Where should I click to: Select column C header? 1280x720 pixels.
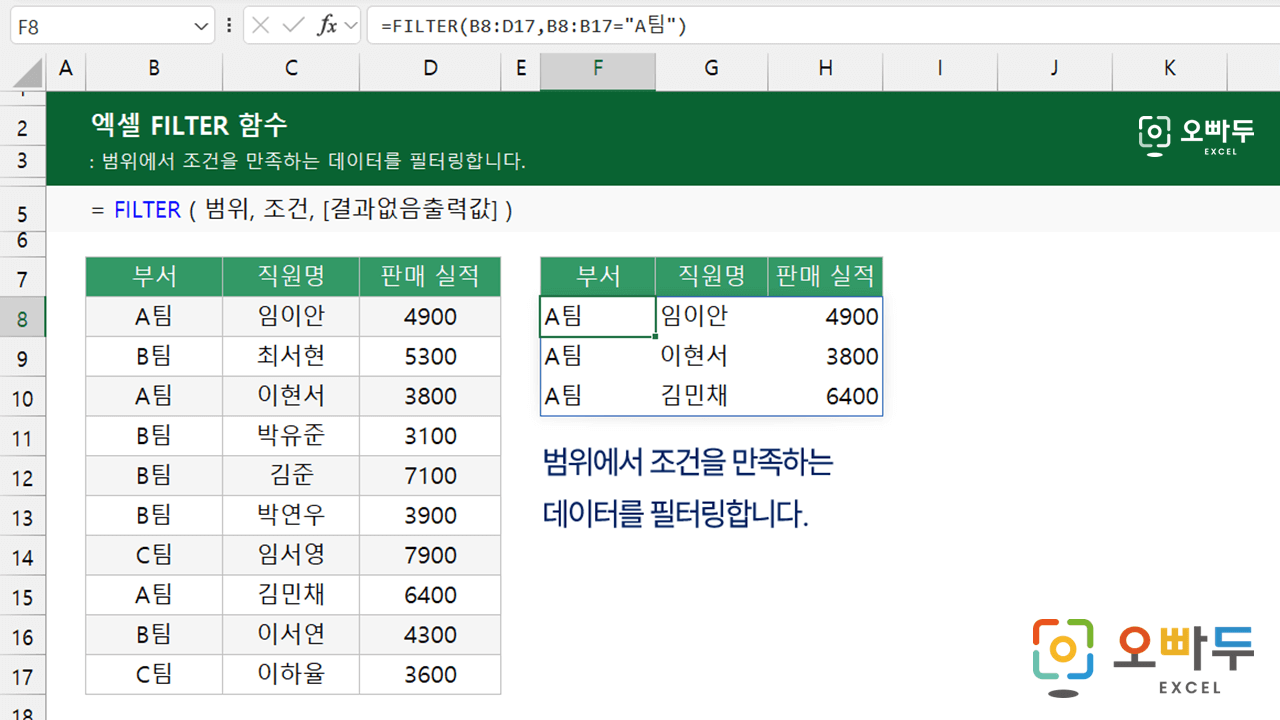tap(291, 68)
